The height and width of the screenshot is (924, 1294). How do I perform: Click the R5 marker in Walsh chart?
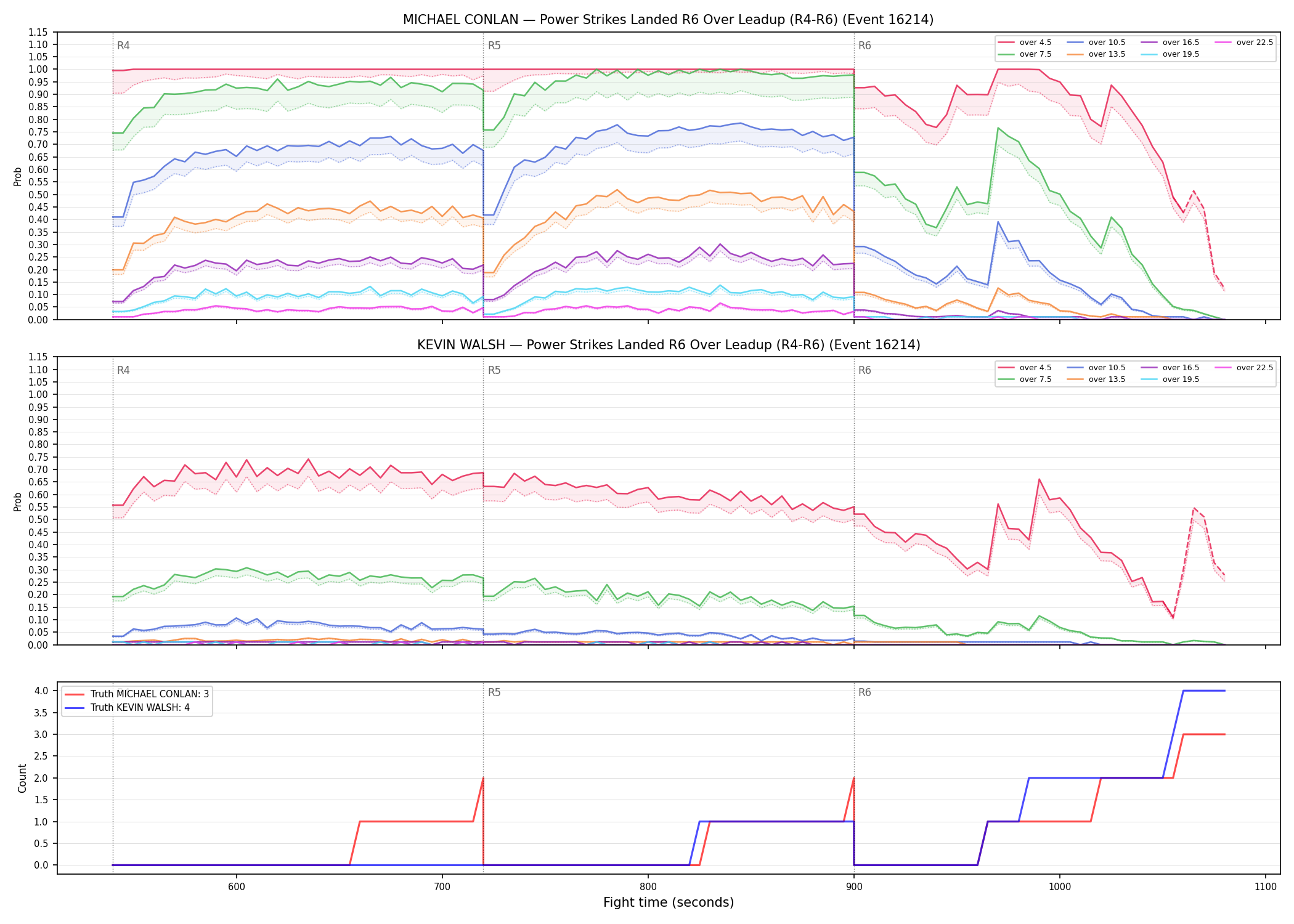tap(494, 370)
